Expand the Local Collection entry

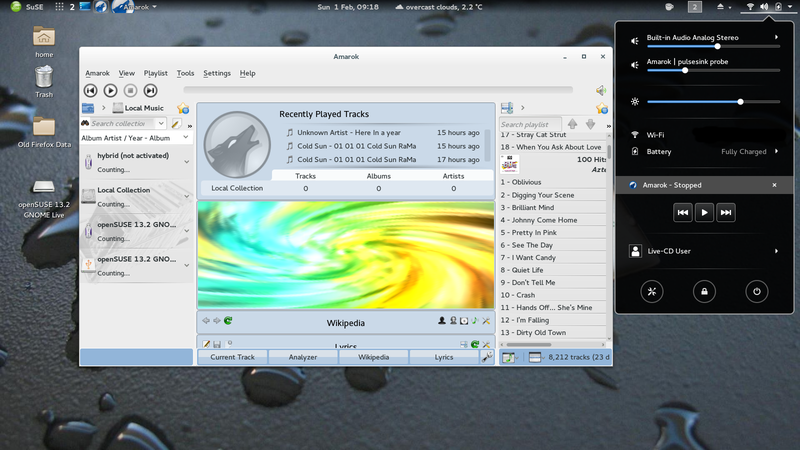click(x=186, y=196)
